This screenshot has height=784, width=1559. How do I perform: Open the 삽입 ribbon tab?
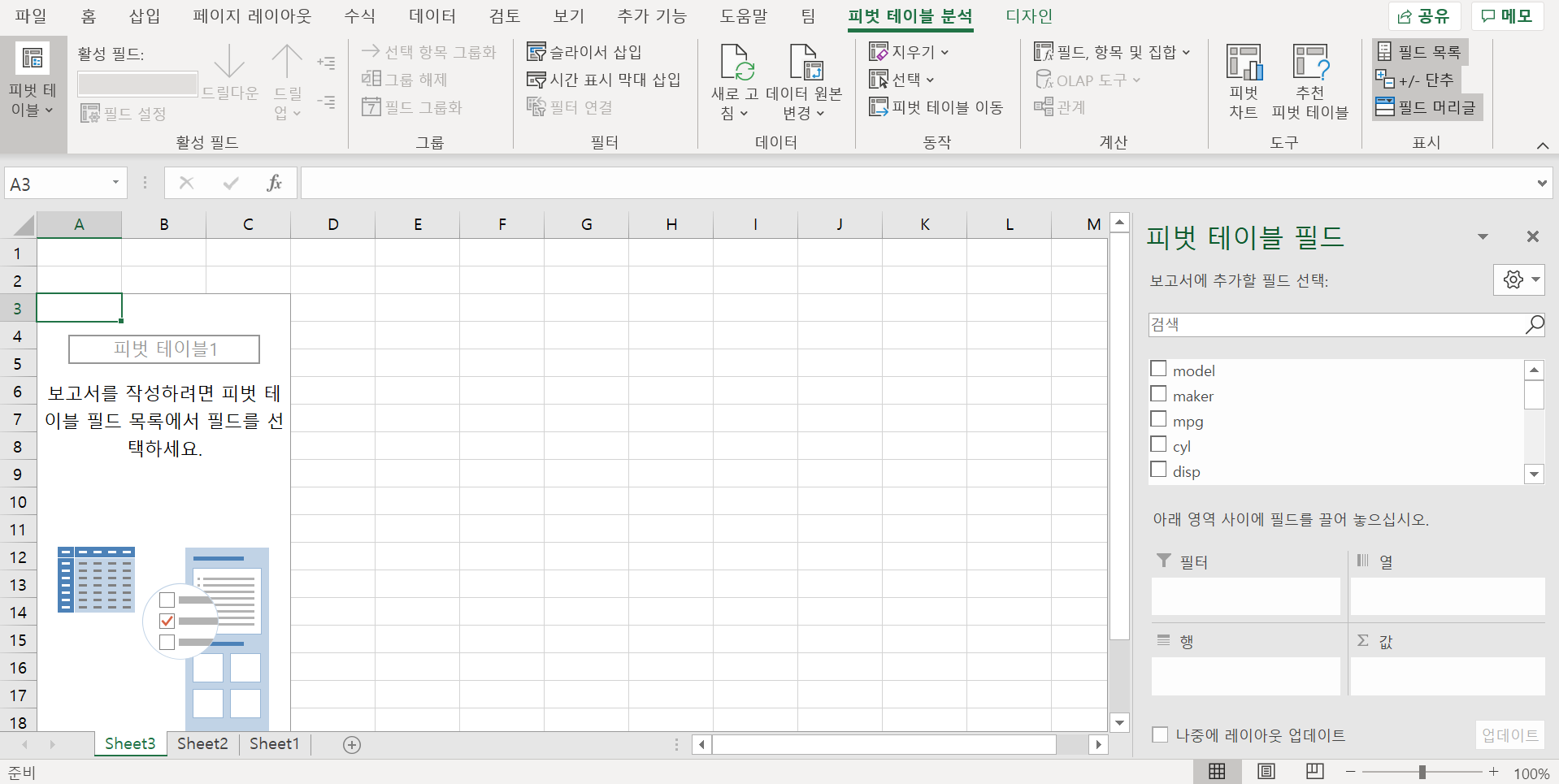[x=145, y=16]
